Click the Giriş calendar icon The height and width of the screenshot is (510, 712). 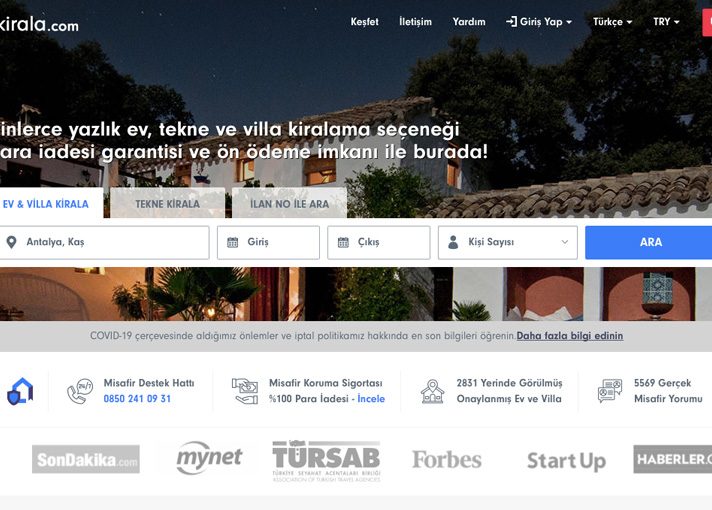(232, 242)
